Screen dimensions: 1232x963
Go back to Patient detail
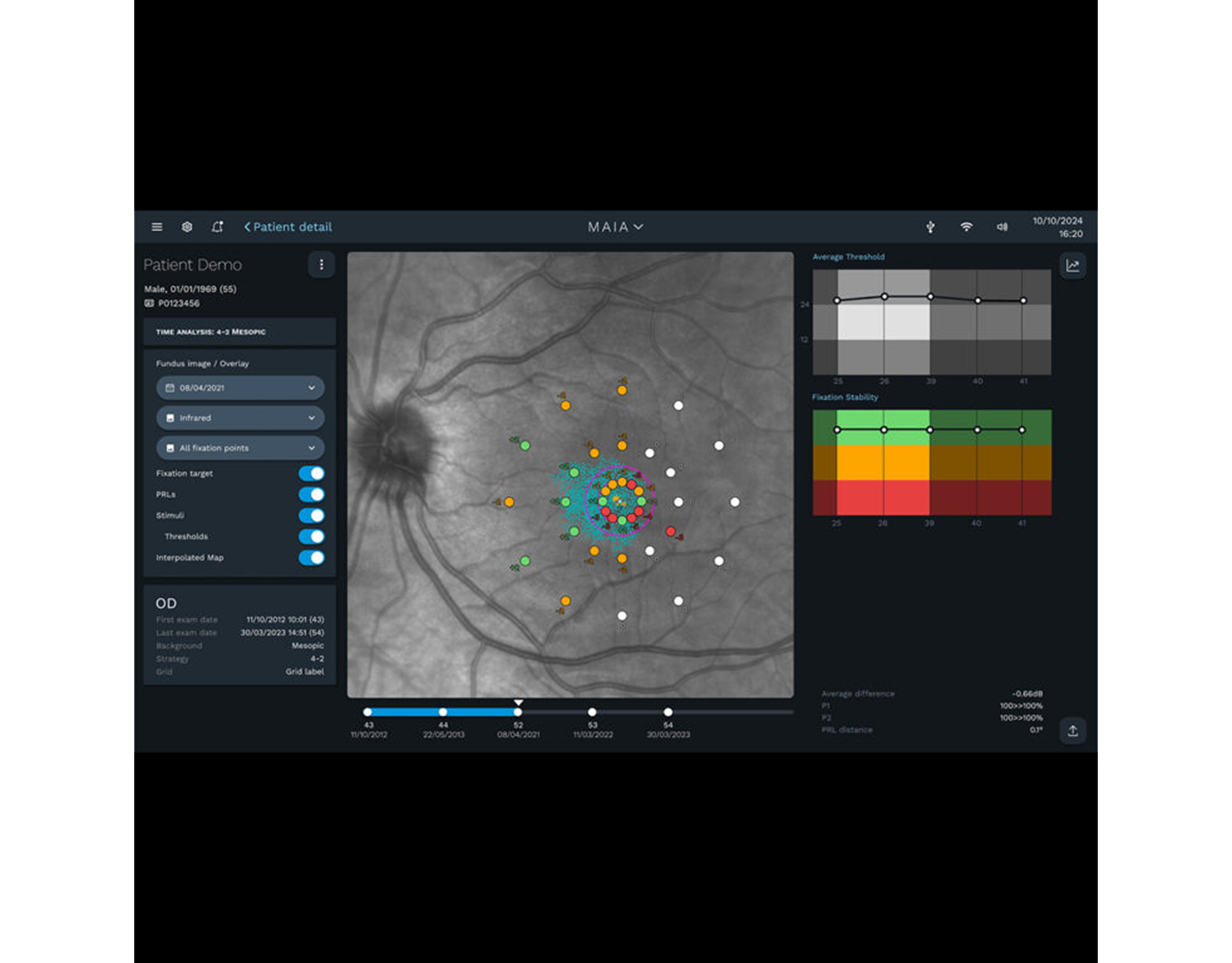pyautogui.click(x=288, y=227)
